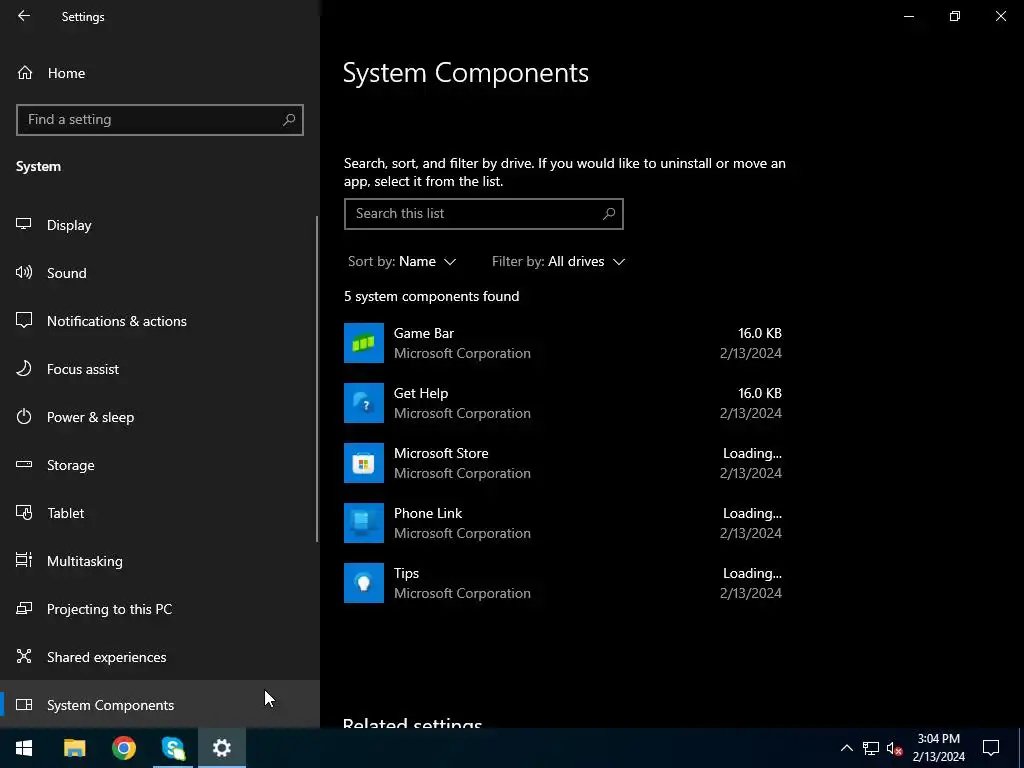Open File Explorer from taskbar
Image resolution: width=1024 pixels, height=768 pixels.
[74, 748]
